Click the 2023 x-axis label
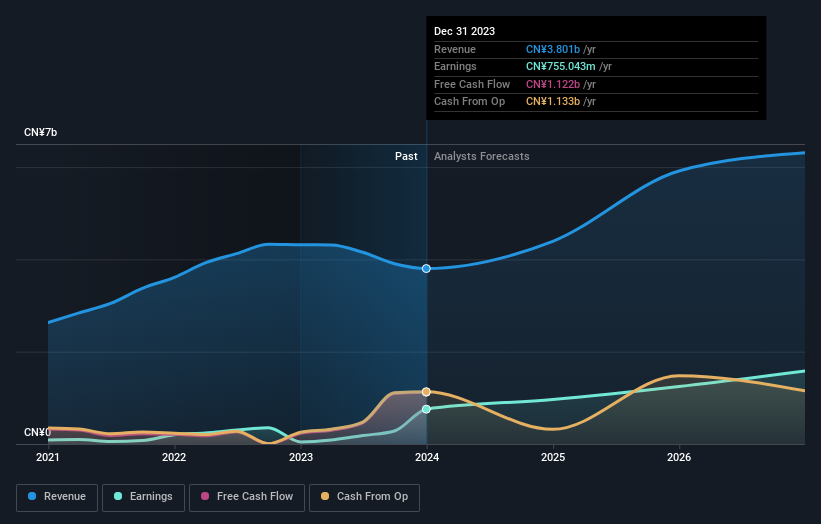 point(301,458)
